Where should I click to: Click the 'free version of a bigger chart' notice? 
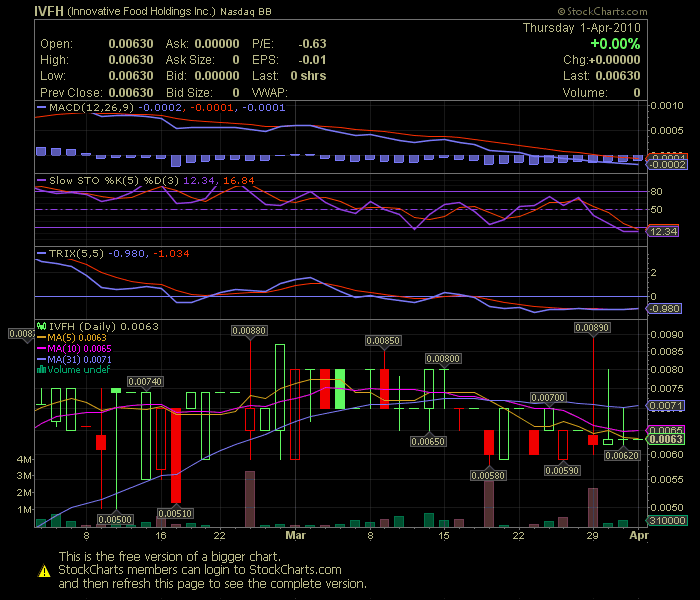coord(170,557)
